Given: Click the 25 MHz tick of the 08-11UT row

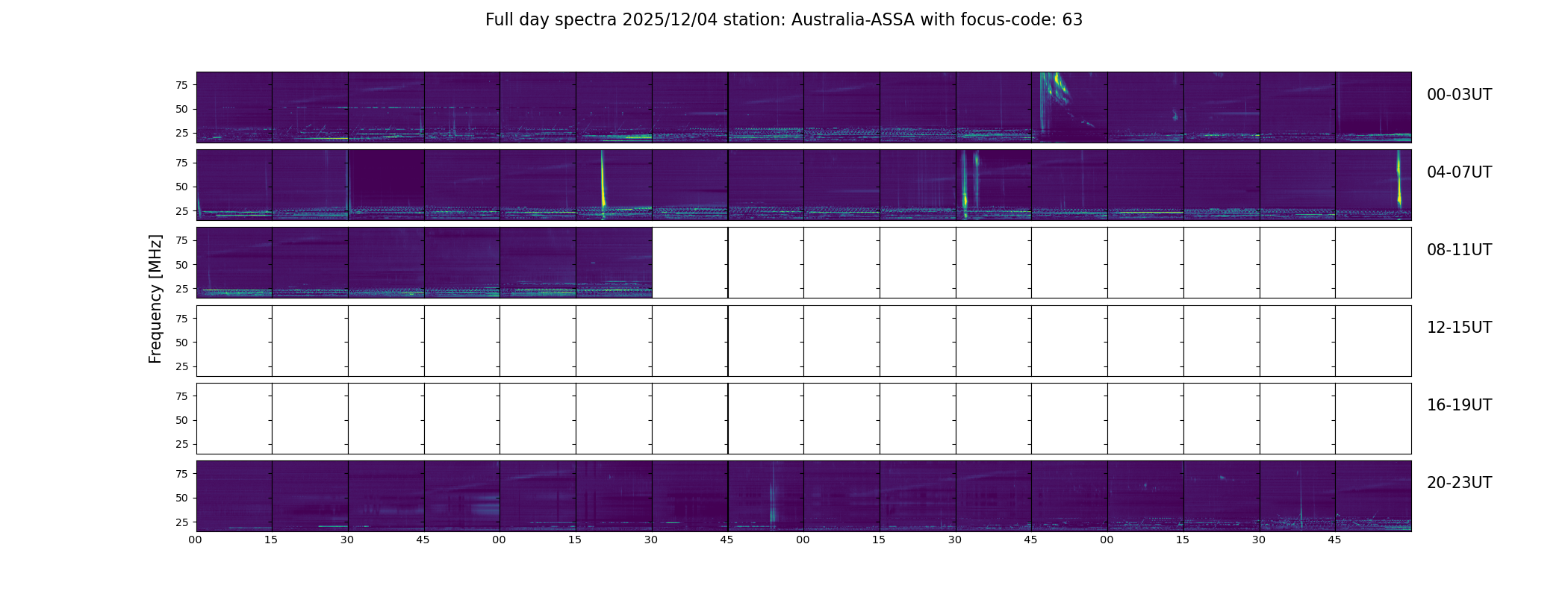Looking at the screenshot, I should click(181, 289).
